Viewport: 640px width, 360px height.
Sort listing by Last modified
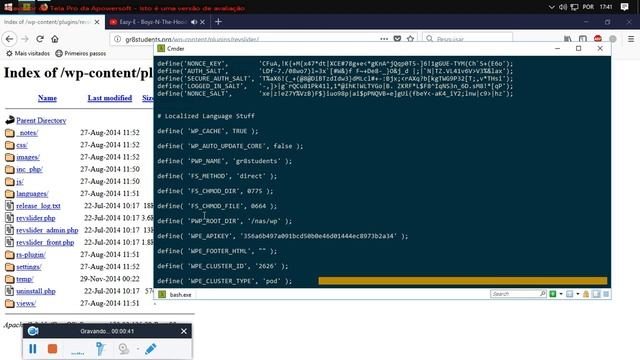pos(109,98)
